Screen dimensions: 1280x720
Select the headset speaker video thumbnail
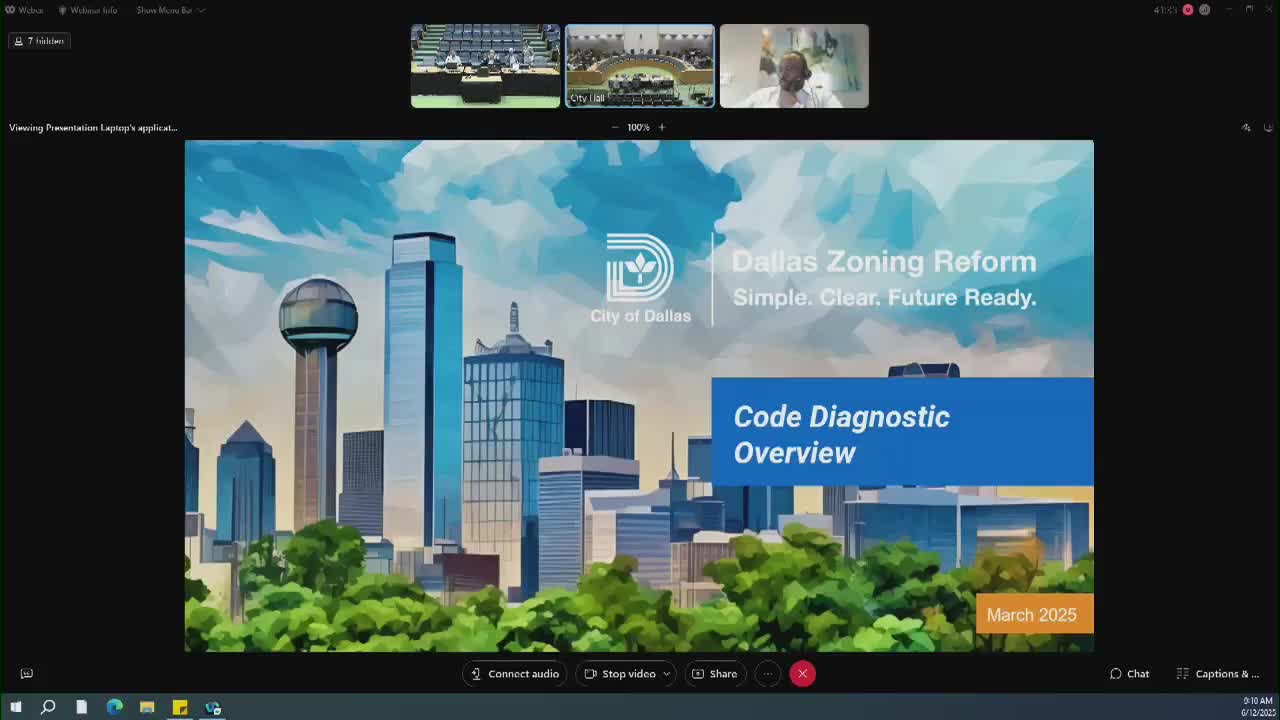click(x=794, y=66)
